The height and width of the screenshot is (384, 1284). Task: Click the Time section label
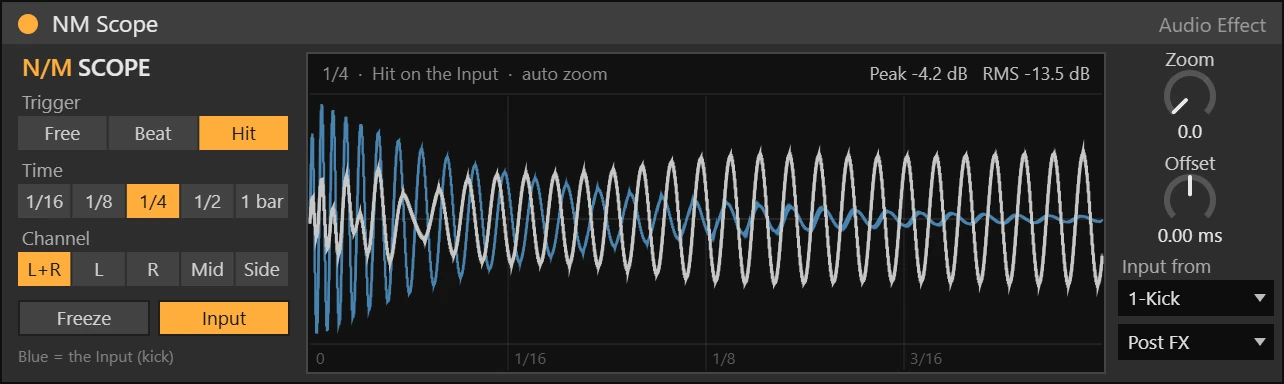click(x=42, y=171)
